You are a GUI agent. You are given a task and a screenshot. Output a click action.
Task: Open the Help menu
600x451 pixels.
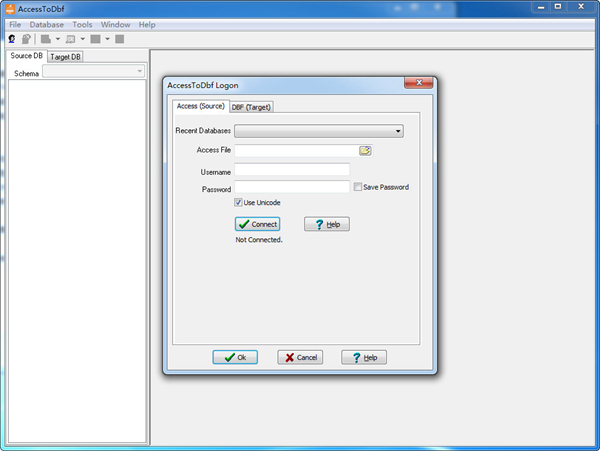coord(147,24)
